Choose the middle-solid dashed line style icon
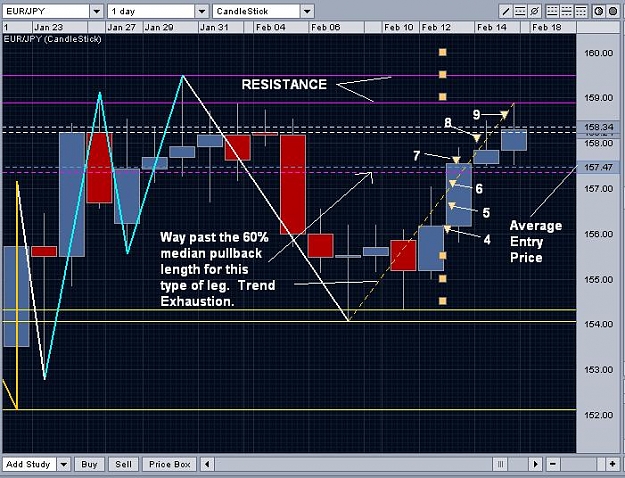The width and height of the screenshot is (625, 478). [x=566, y=11]
